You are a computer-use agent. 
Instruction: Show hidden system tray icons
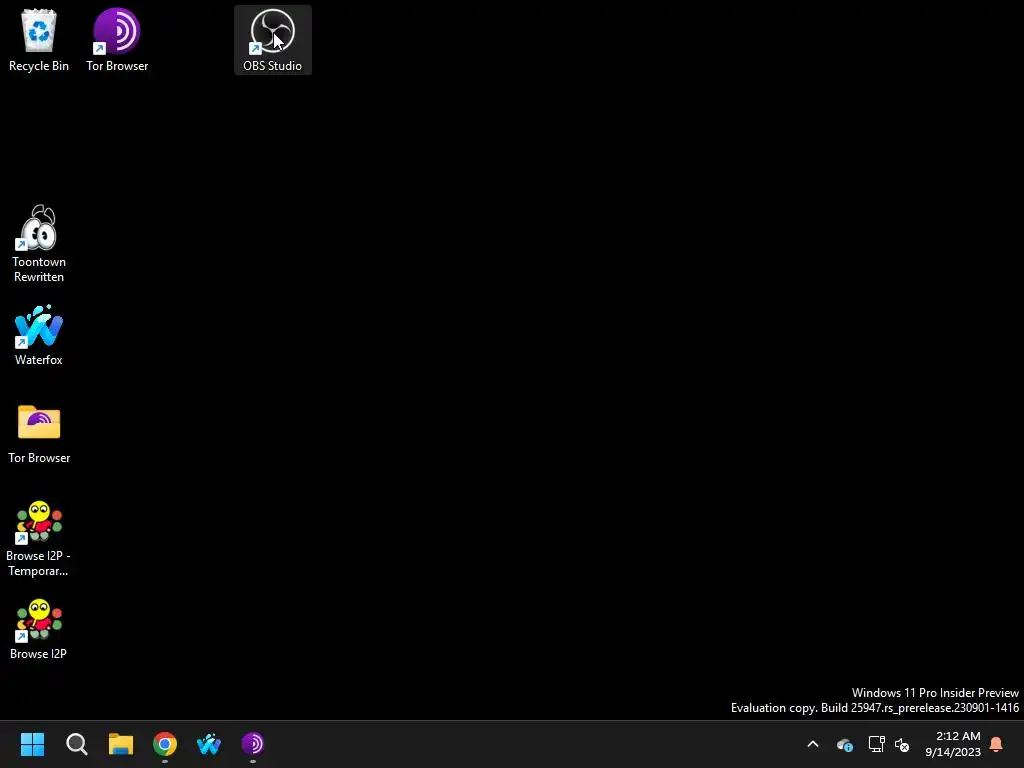pyautogui.click(x=813, y=744)
